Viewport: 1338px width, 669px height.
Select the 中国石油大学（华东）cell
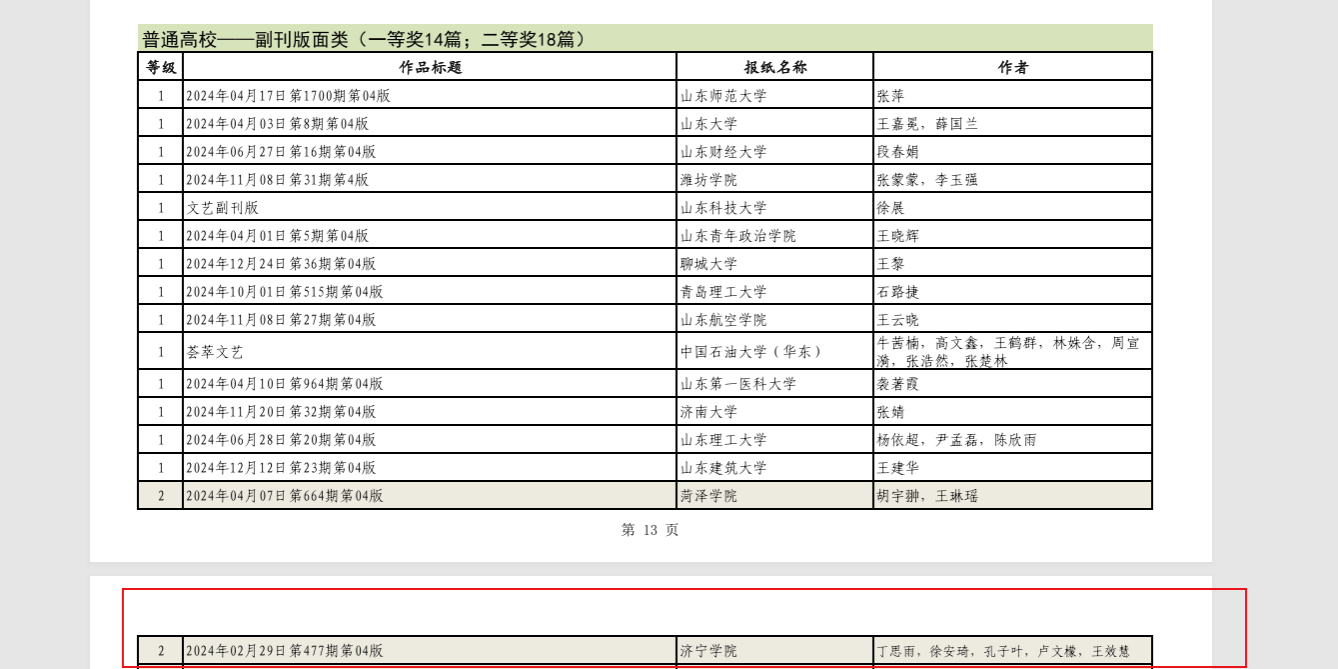(x=751, y=352)
